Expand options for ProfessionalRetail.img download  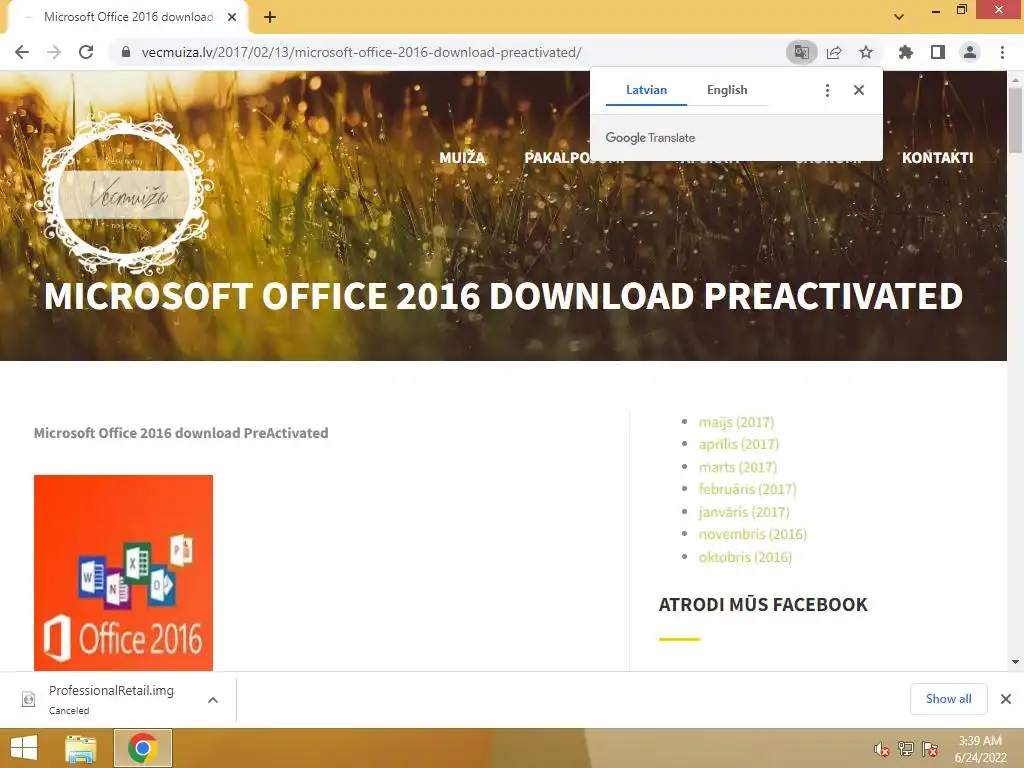pos(213,700)
